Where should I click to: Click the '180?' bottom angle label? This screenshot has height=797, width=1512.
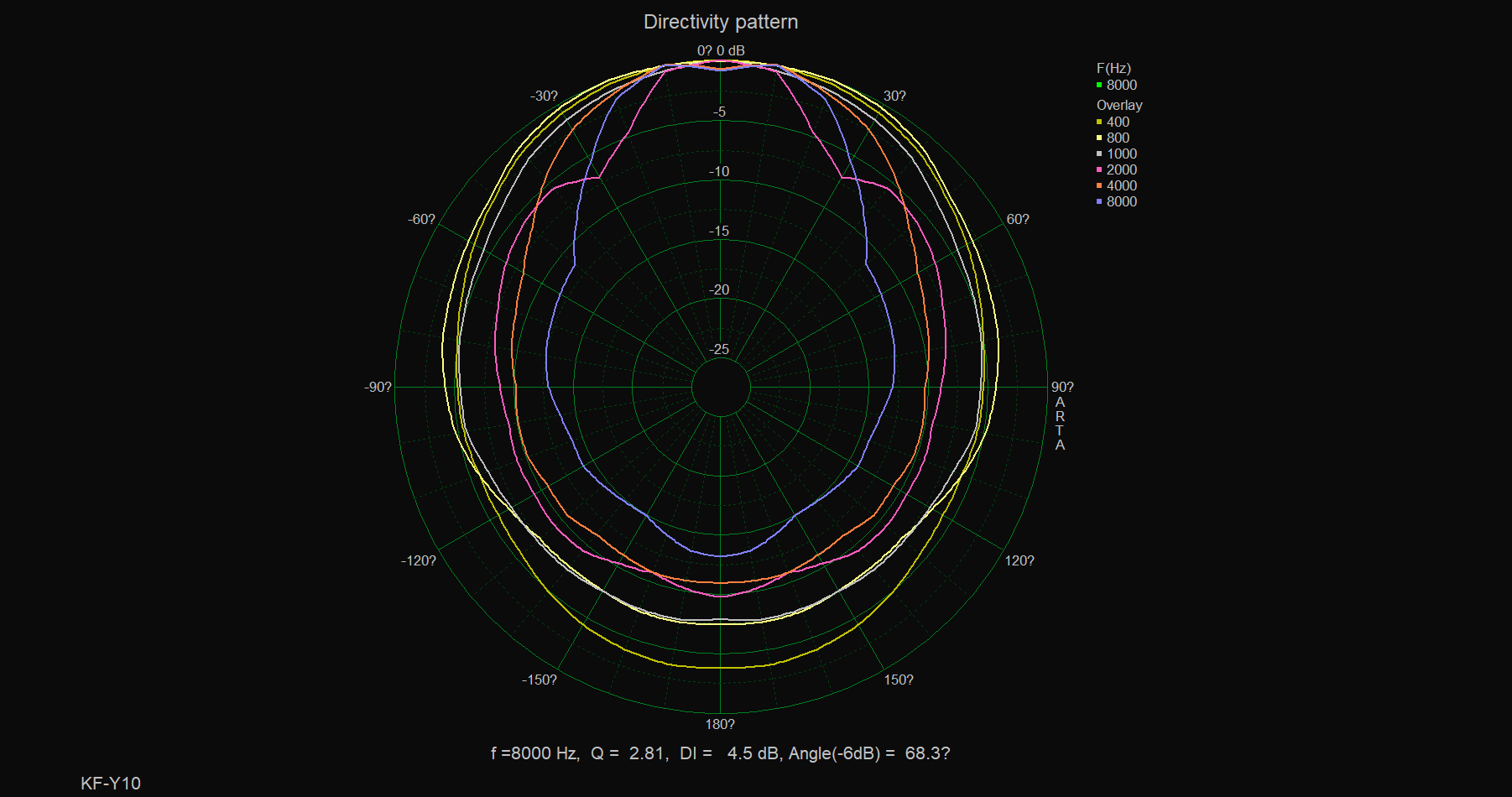(x=720, y=724)
